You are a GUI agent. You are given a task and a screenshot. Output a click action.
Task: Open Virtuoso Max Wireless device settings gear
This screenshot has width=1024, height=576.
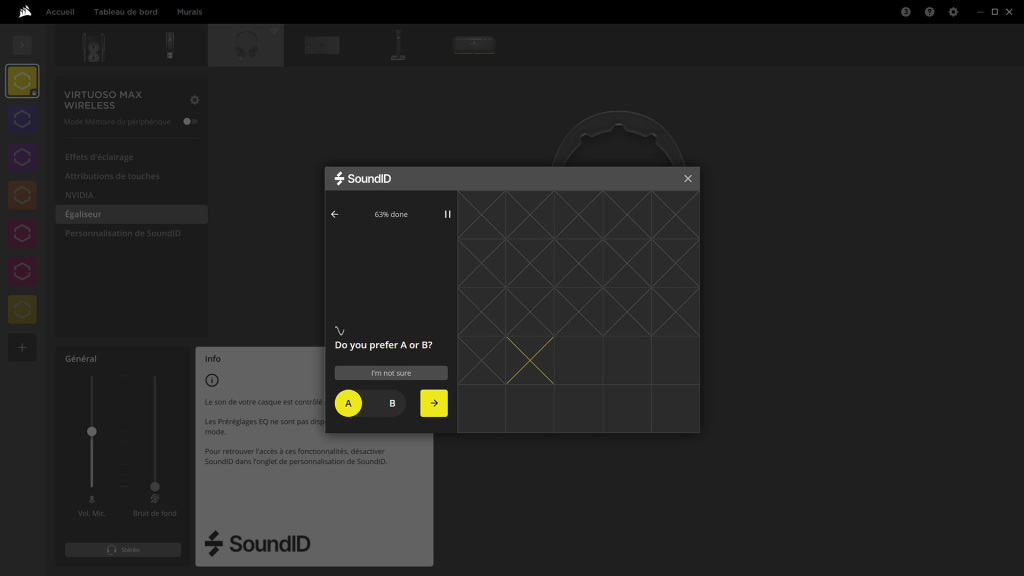point(195,100)
